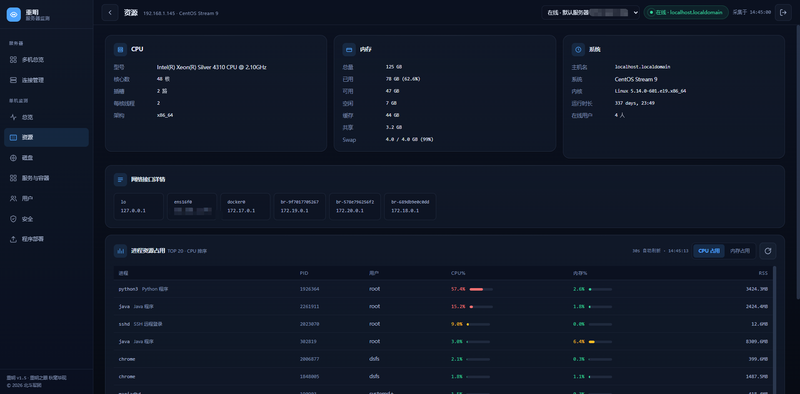
Task: Click the CPU card chip icon
Action: click(x=120, y=50)
